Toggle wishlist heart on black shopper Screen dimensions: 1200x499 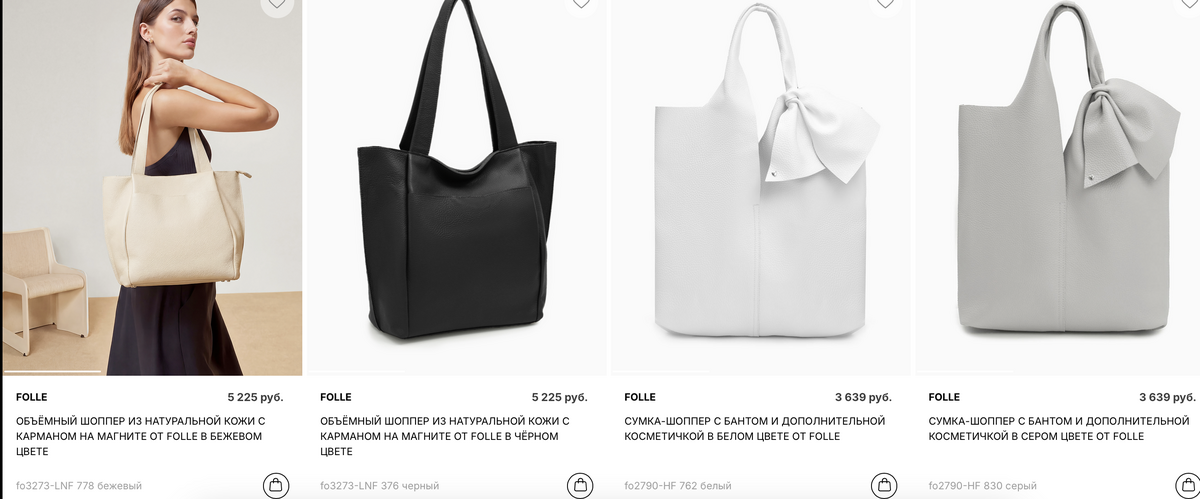pyautogui.click(x=581, y=4)
